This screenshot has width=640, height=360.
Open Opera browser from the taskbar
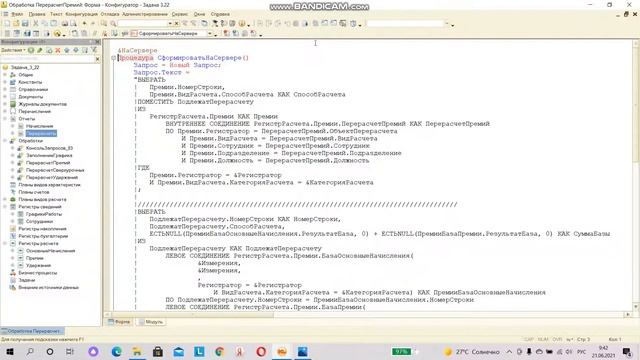point(261,352)
